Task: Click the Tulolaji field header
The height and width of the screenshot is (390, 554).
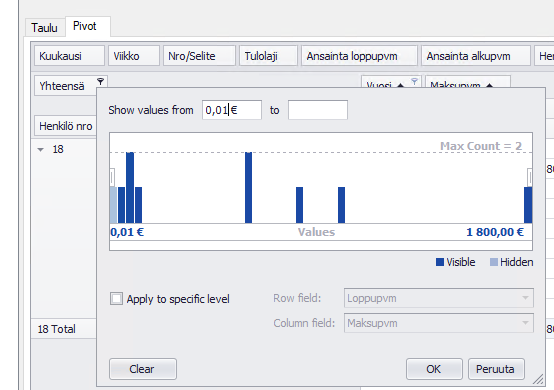Action: point(268,56)
